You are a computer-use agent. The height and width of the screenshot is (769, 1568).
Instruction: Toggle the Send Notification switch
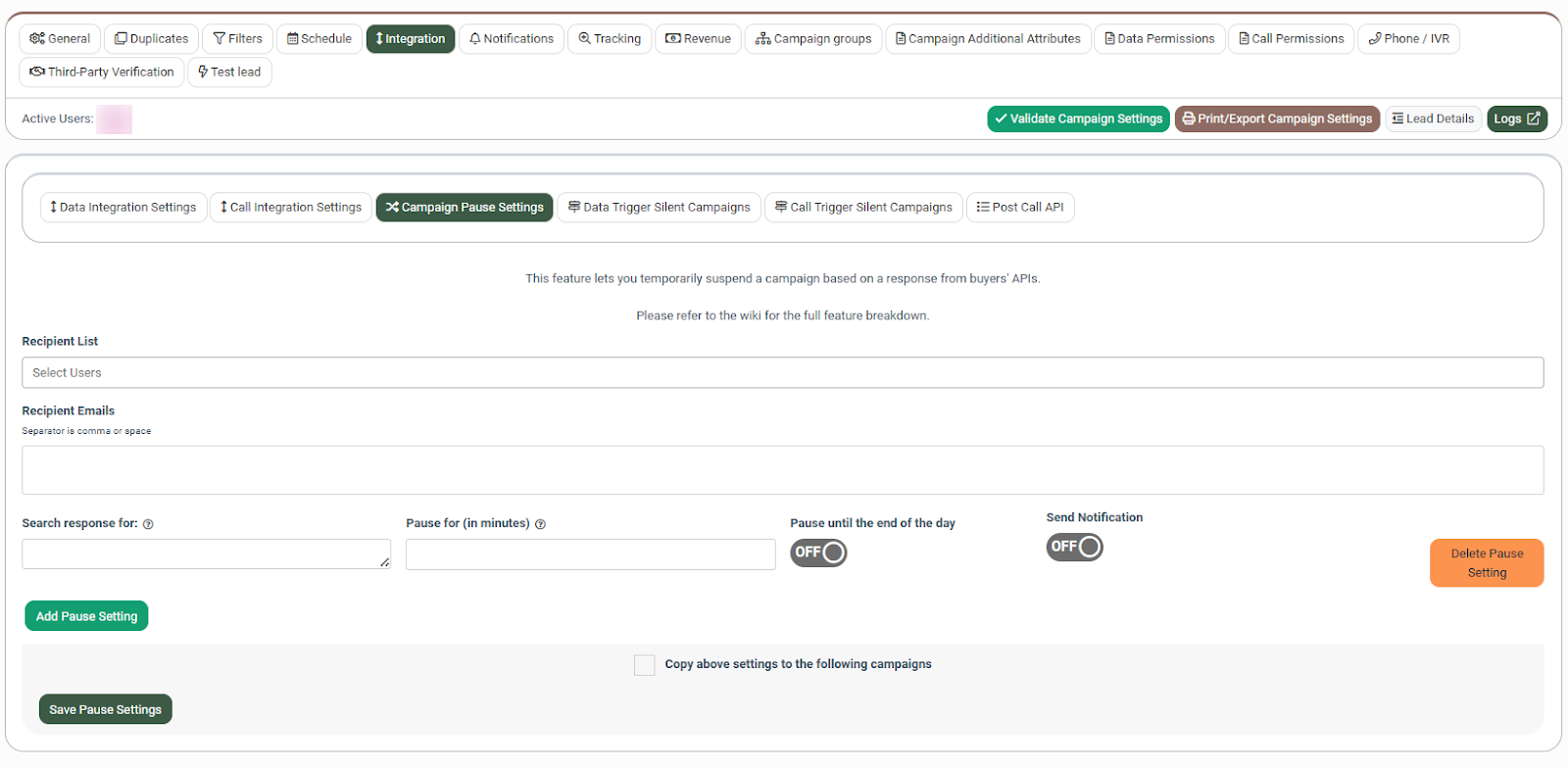[x=1074, y=547]
